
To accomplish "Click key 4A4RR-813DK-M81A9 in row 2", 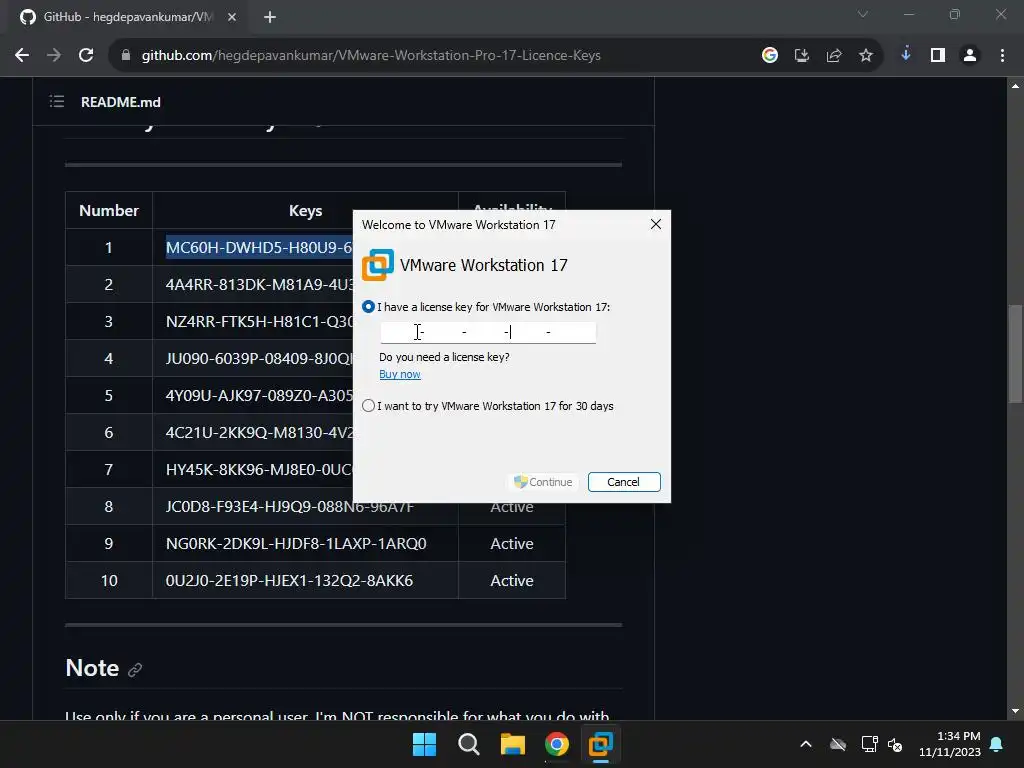I will pyautogui.click(x=259, y=285).
